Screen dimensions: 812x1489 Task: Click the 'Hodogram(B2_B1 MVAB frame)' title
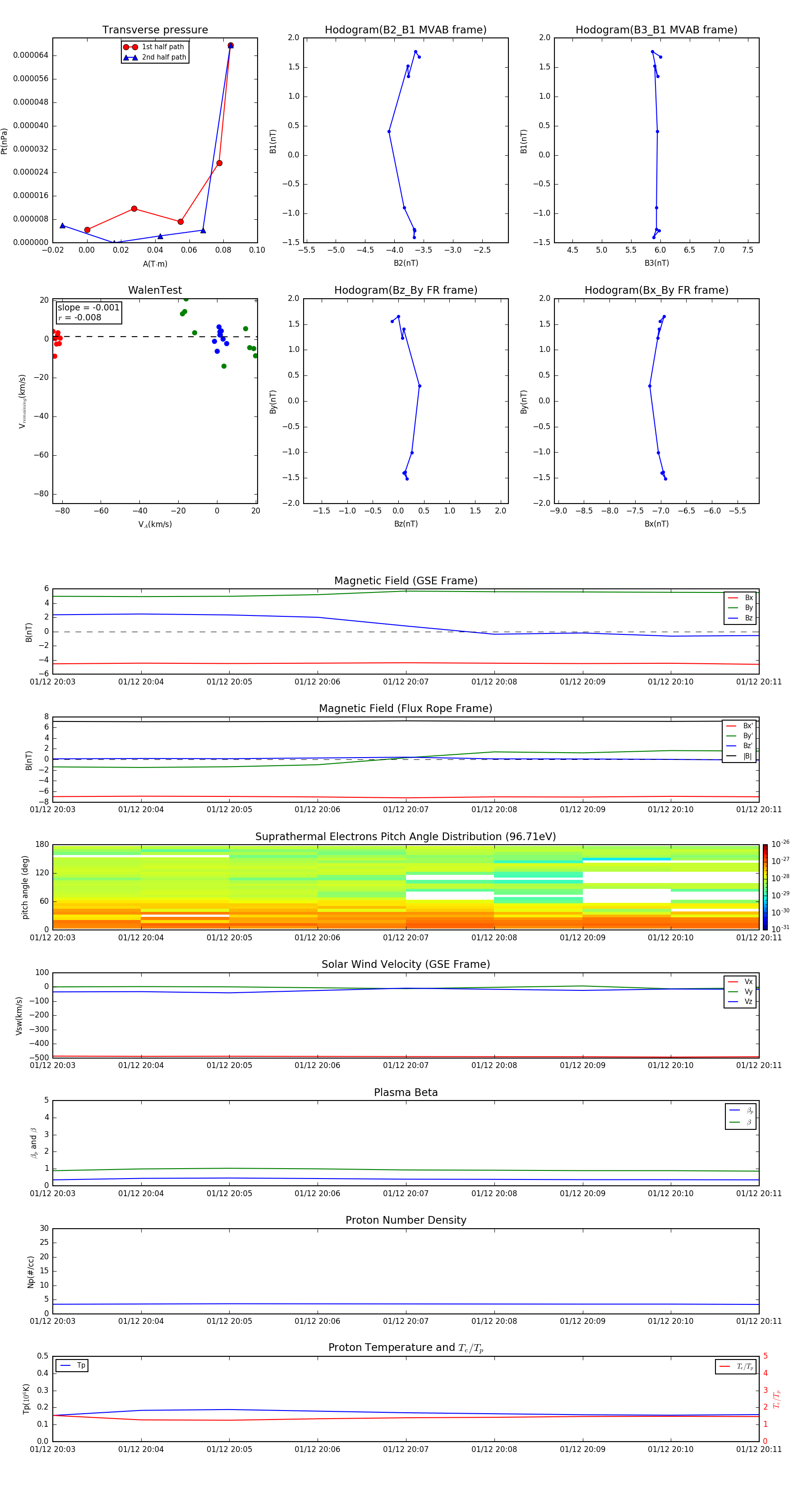406,30
